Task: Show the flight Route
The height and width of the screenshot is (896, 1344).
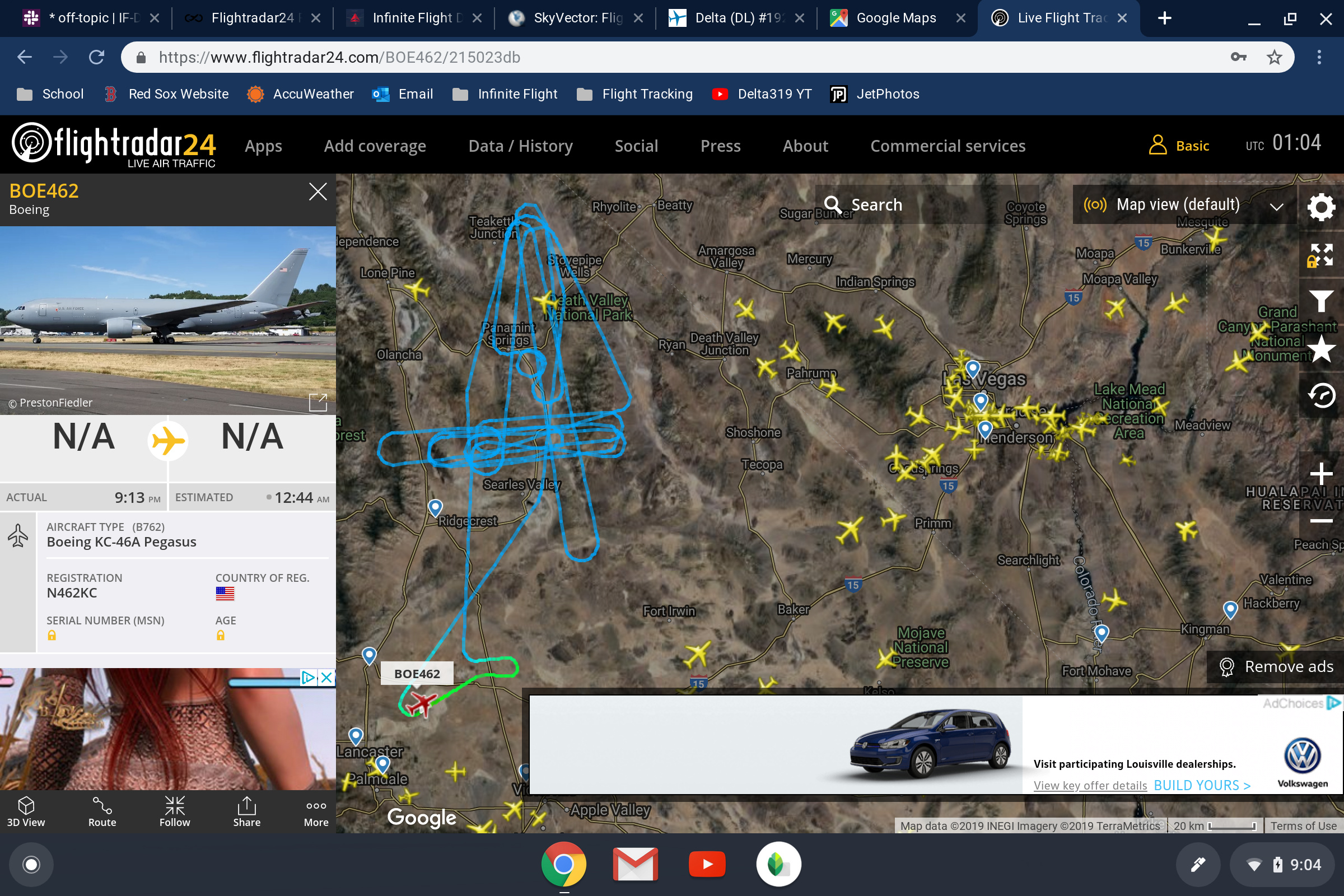Action: coord(102,811)
